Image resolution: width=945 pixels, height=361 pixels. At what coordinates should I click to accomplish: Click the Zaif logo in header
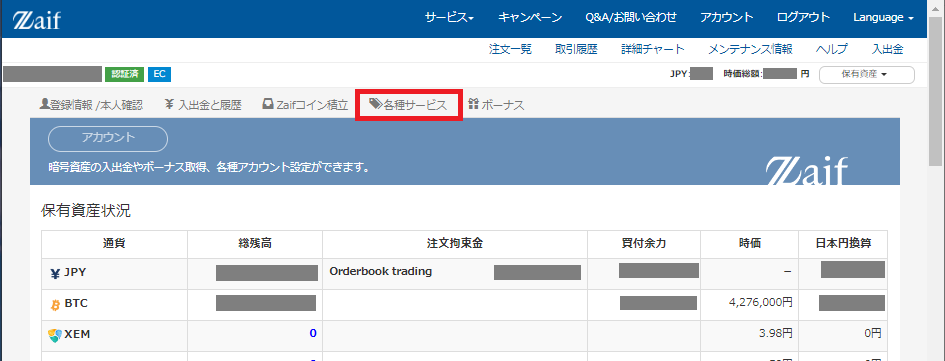tap(37, 19)
